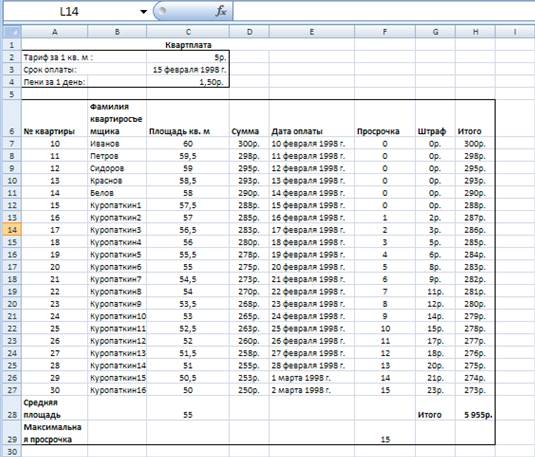
Task: Click the Name Box showing L14
Action: point(69,12)
